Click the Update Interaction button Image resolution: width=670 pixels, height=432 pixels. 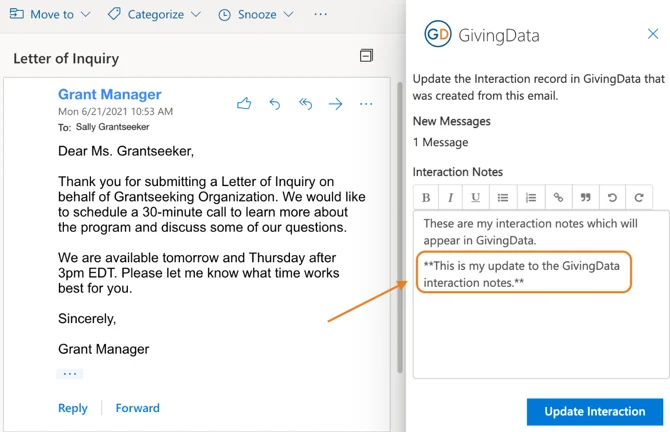click(x=595, y=411)
